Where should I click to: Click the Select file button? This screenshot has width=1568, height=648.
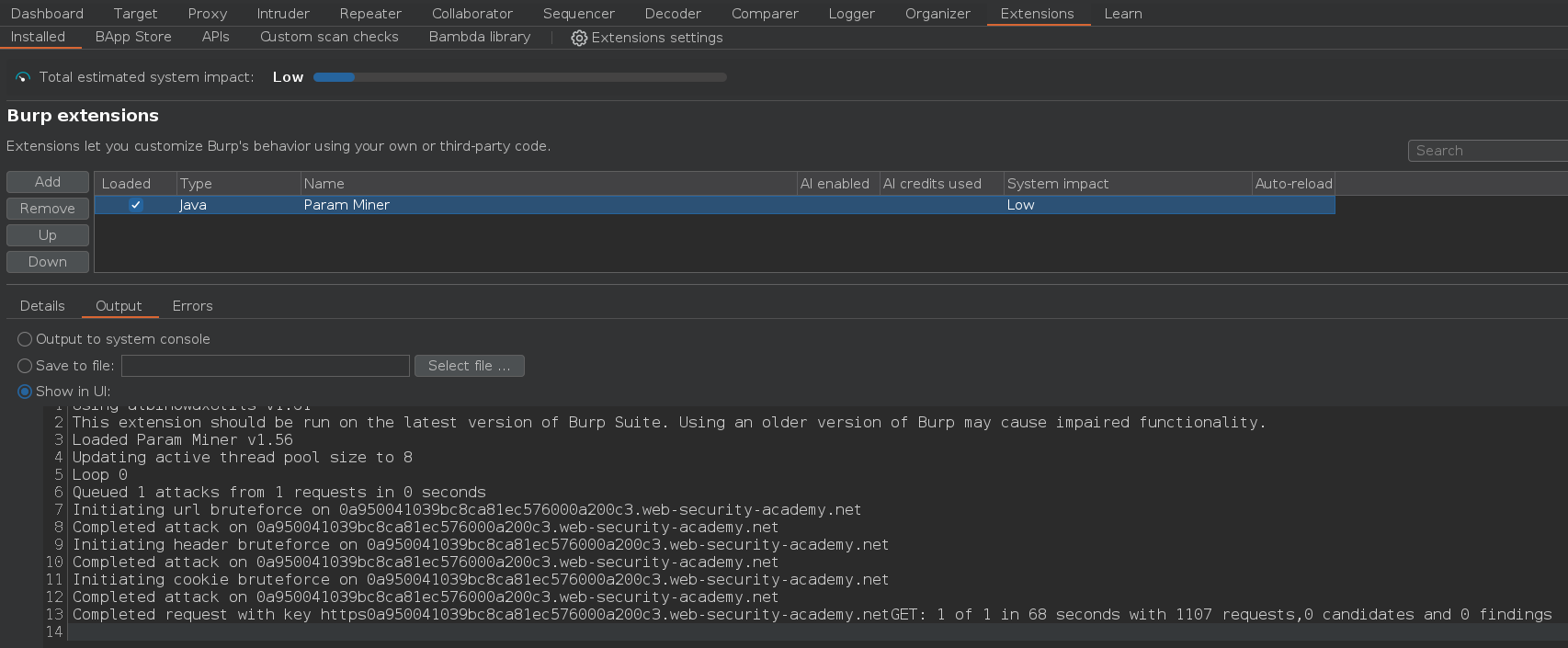click(x=469, y=366)
